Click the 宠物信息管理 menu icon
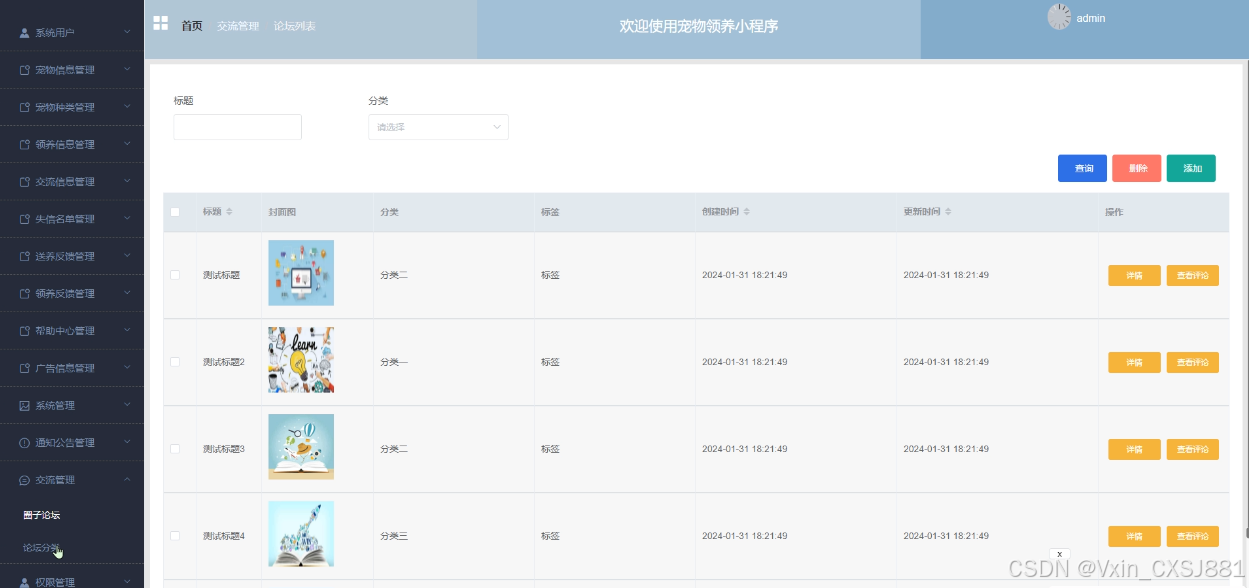 pyautogui.click(x=25, y=70)
